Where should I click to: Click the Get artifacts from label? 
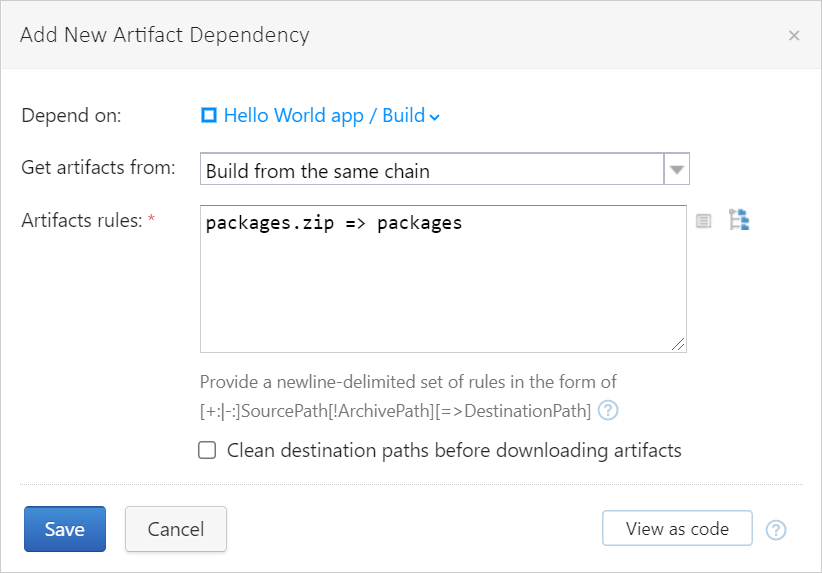pos(98,167)
